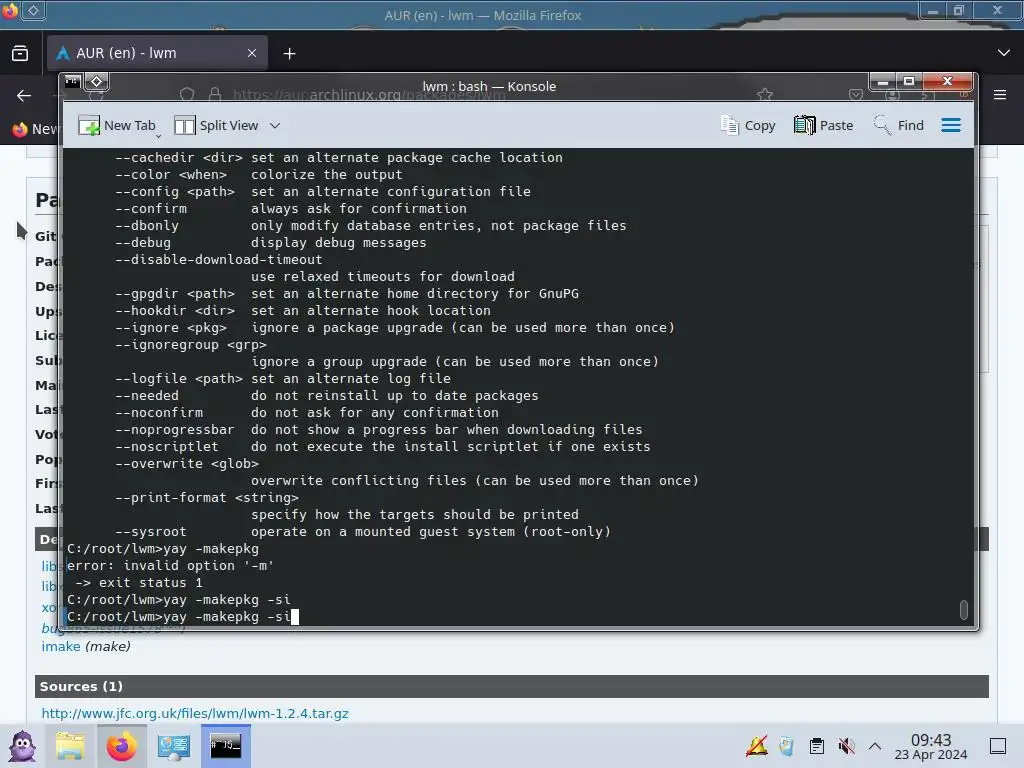Click Paste in the Konsole toolbar
Image resolution: width=1024 pixels, height=768 pixels.
click(824, 125)
